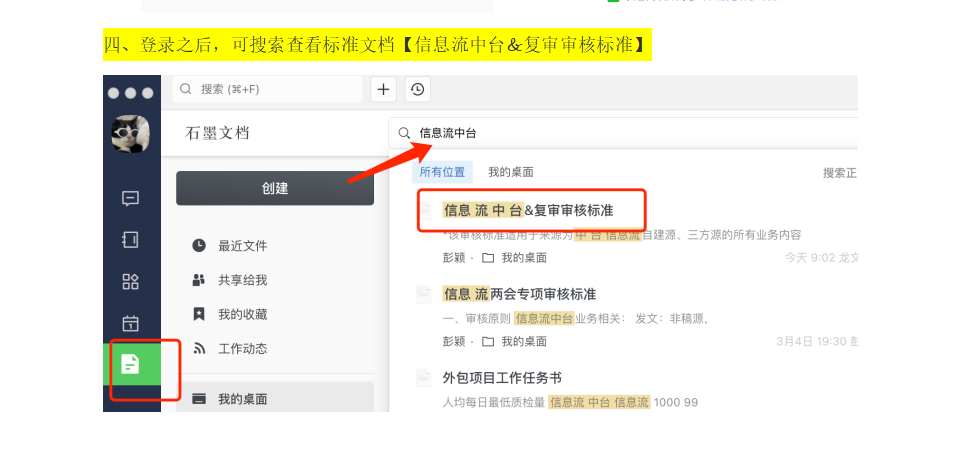Open 工作动态 in the sidebar
This screenshot has height=466, width=963.
click(243, 349)
